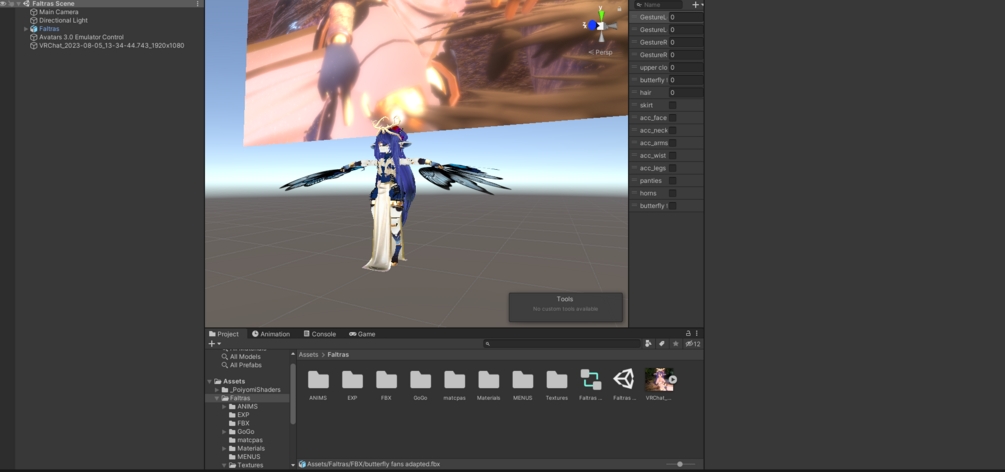Toggle the acc_face parameter checkbox
This screenshot has width=1005, height=472.
click(x=672, y=118)
